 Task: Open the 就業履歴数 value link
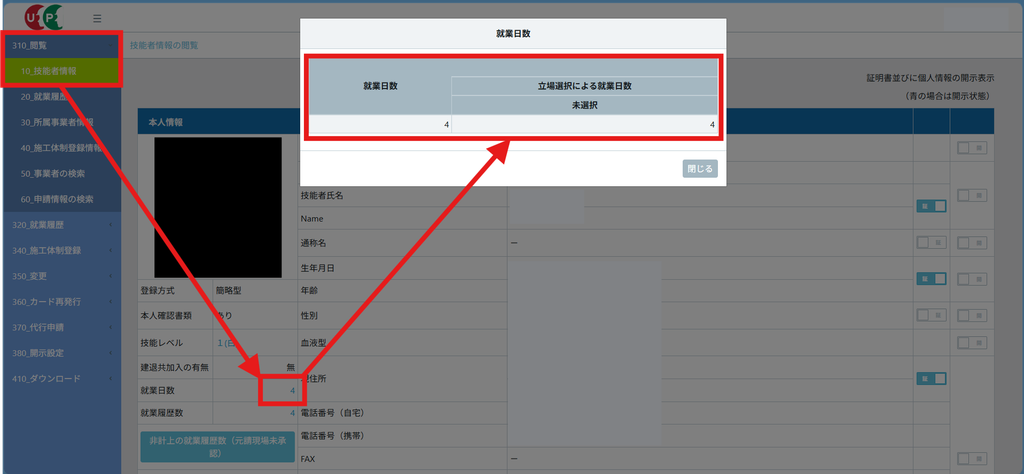[293, 413]
